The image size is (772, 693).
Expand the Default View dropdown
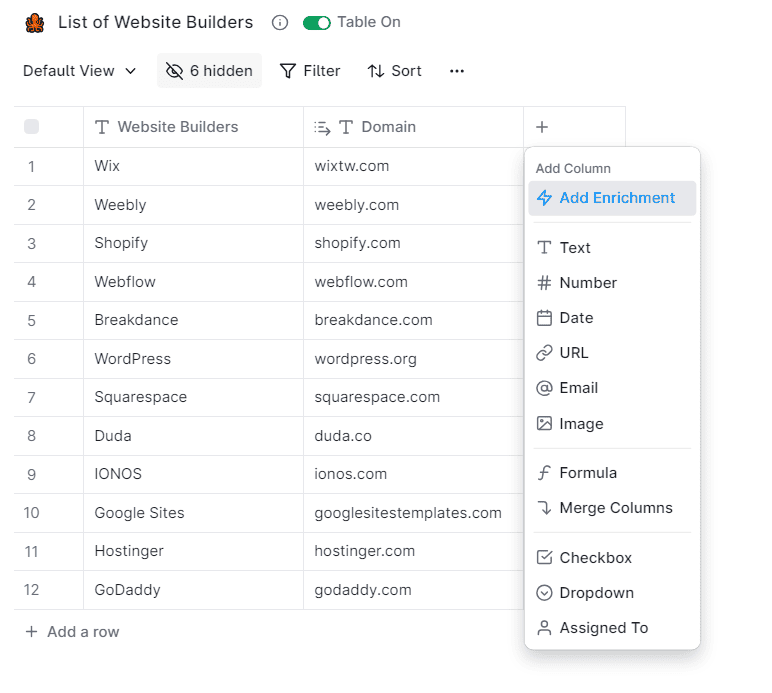pos(79,71)
